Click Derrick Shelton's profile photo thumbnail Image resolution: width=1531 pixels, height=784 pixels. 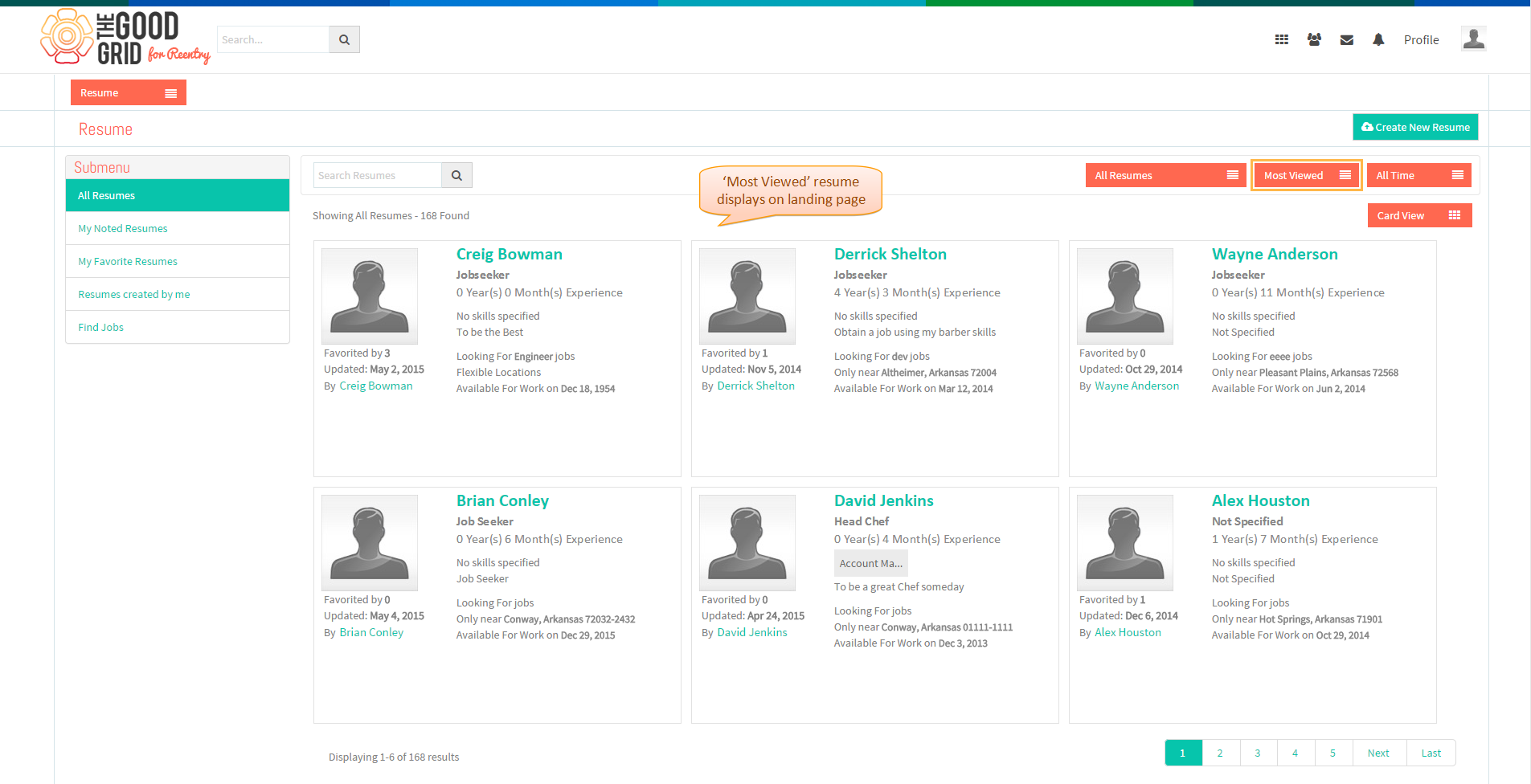pyautogui.click(x=747, y=296)
